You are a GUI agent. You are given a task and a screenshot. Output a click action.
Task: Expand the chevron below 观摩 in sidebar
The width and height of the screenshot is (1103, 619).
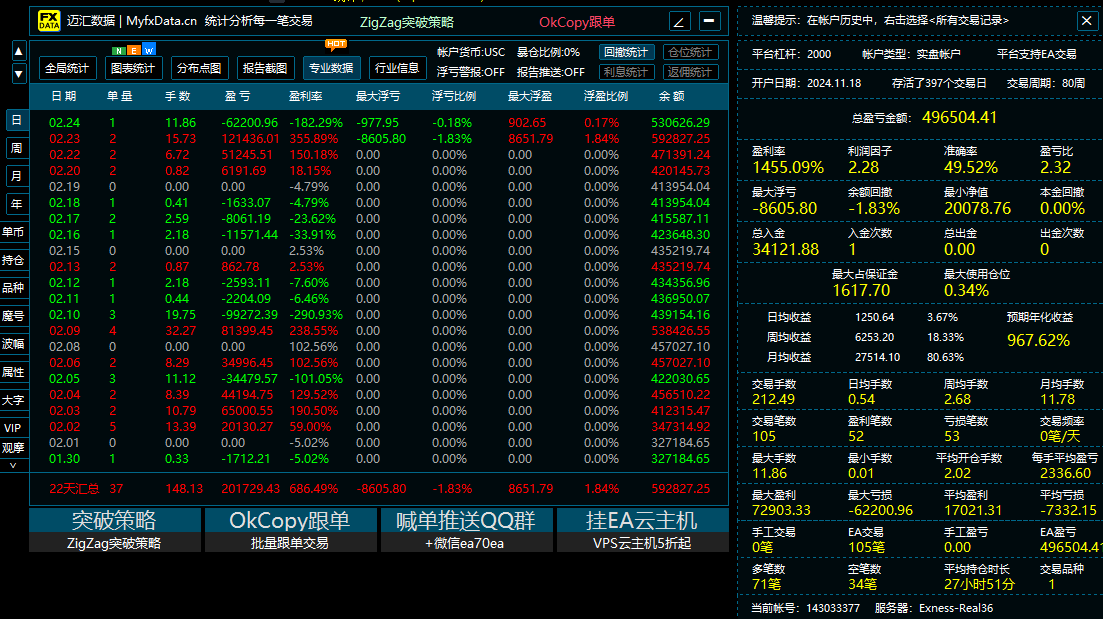pos(13,465)
